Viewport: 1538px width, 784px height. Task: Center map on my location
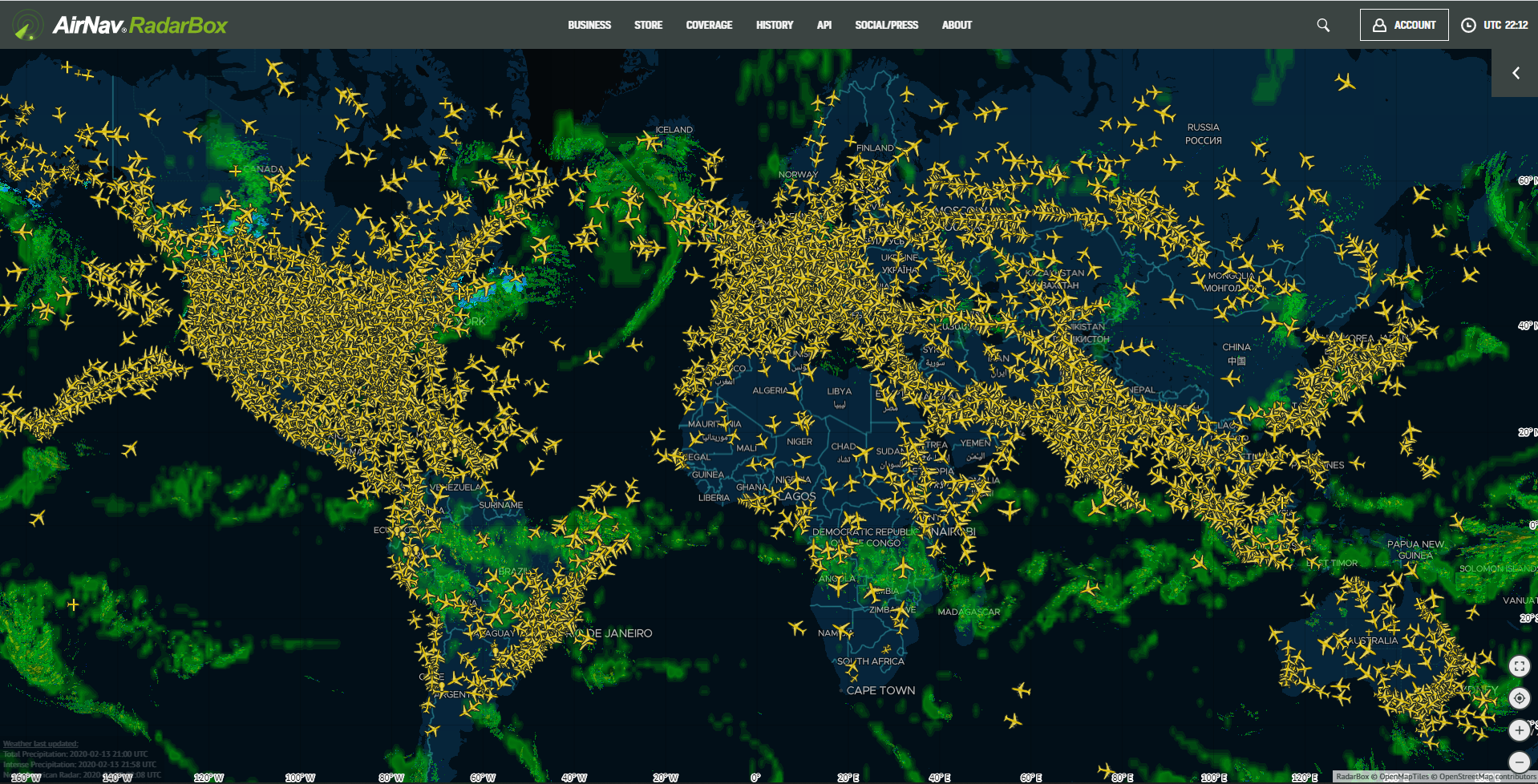(1519, 698)
